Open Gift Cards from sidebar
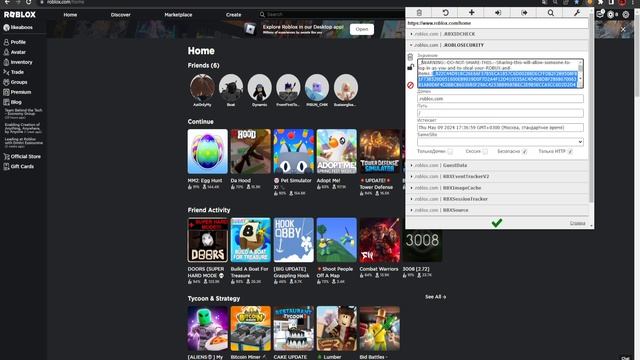The image size is (640, 360). point(19,167)
